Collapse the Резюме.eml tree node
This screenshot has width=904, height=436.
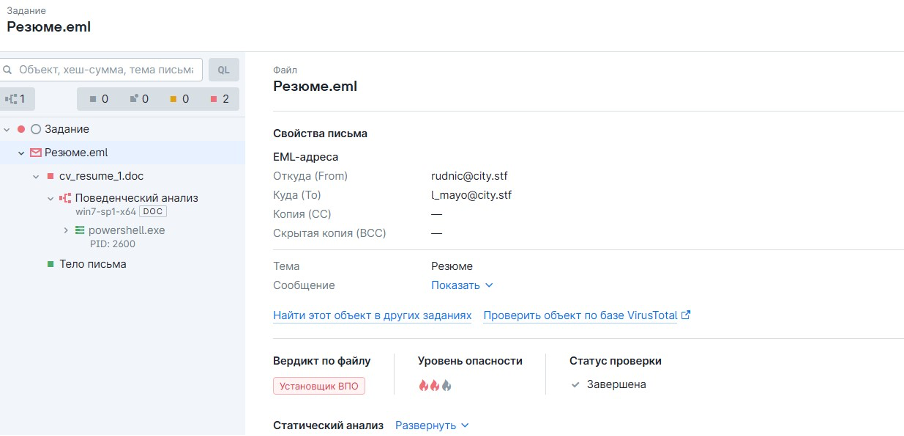21,153
